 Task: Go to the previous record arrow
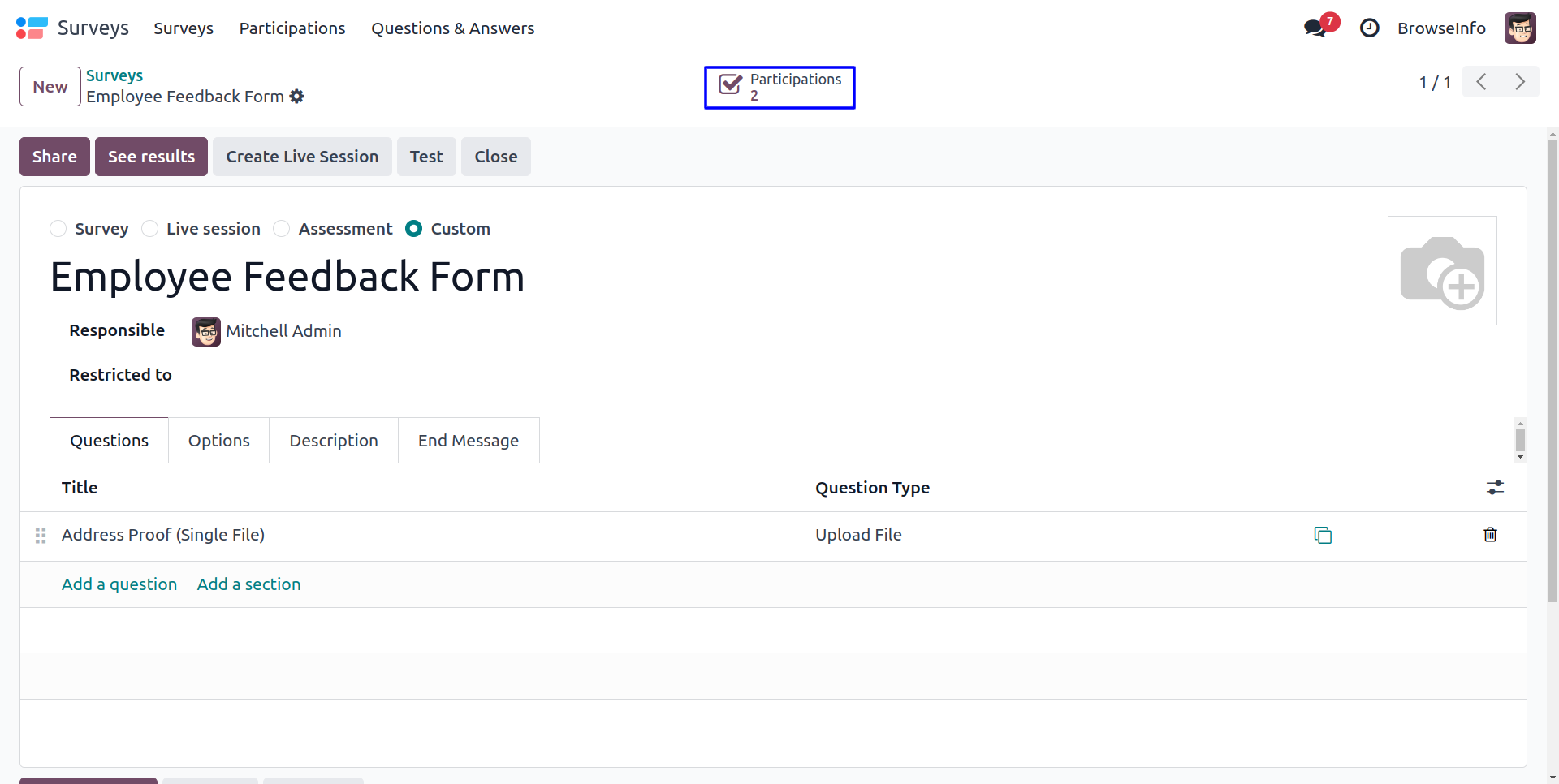(x=1482, y=82)
